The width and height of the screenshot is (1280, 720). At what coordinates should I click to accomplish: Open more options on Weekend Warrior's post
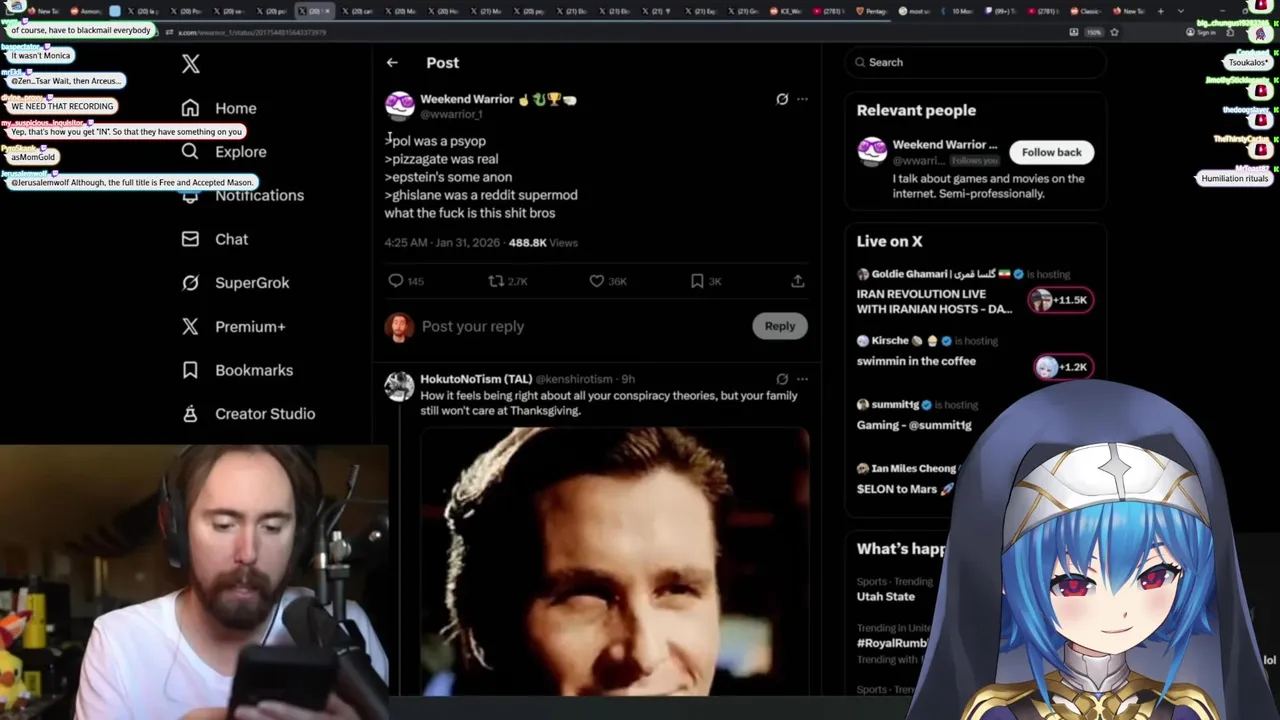coord(802,99)
